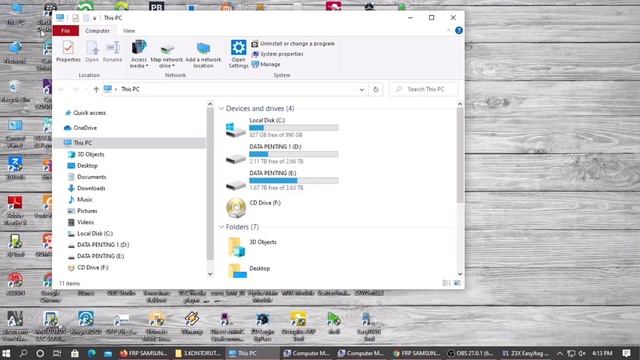Open address bar history dropdown
The width and height of the screenshot is (640, 360).
coord(362,89)
